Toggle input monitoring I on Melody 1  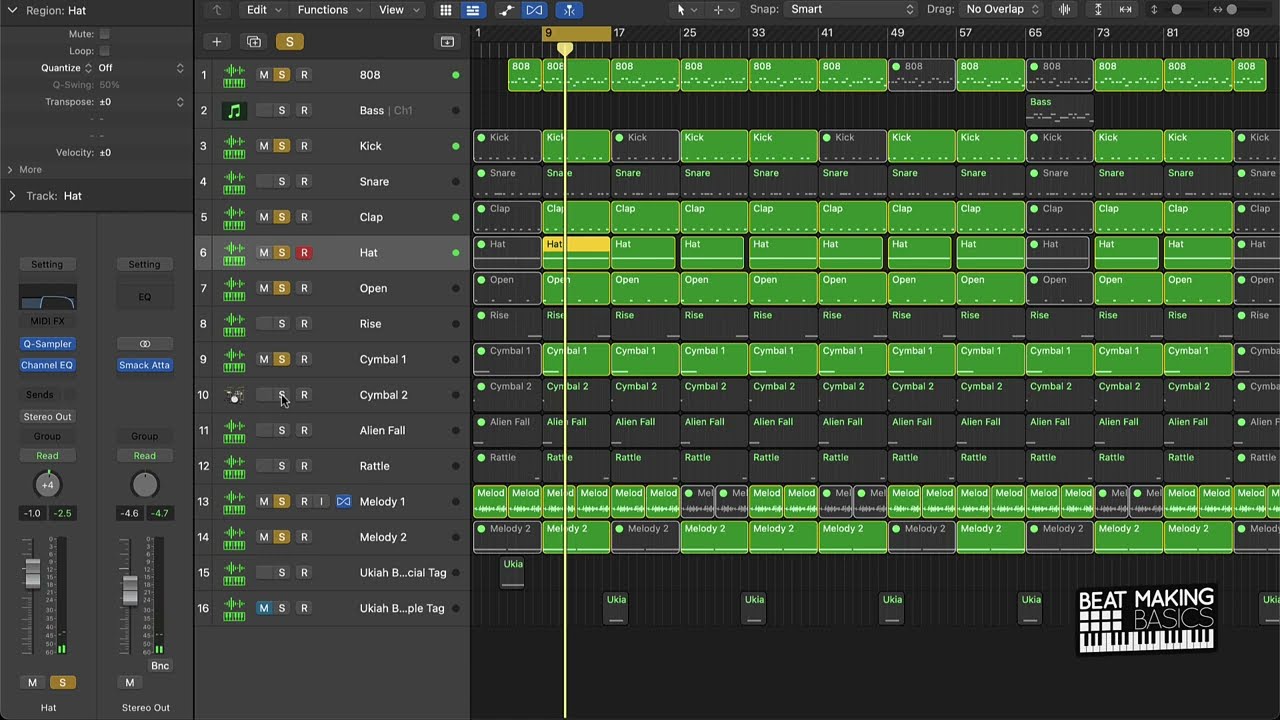tap(322, 502)
